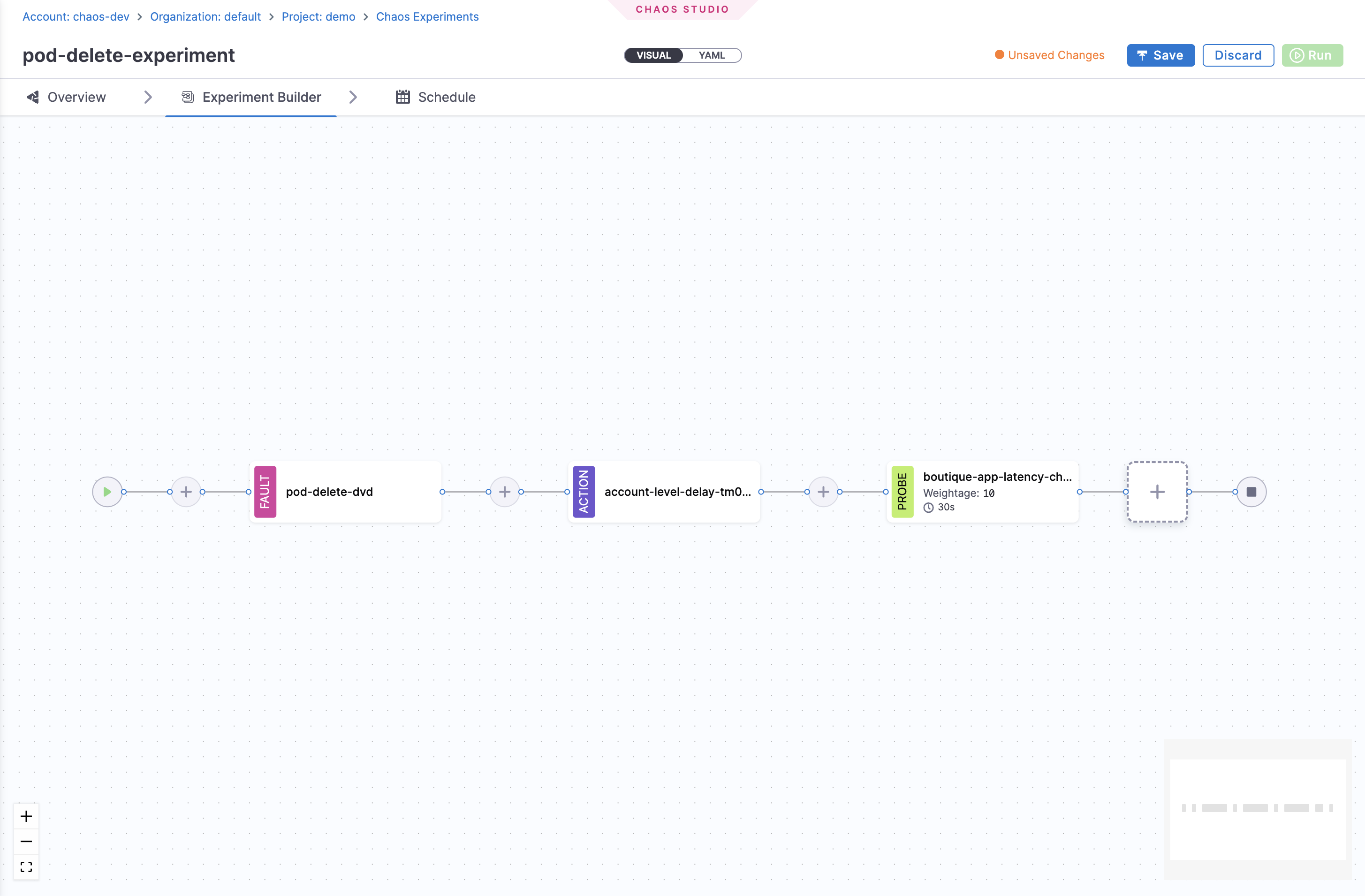
Task: Zoom out the canvas with minus control
Action: click(26, 841)
